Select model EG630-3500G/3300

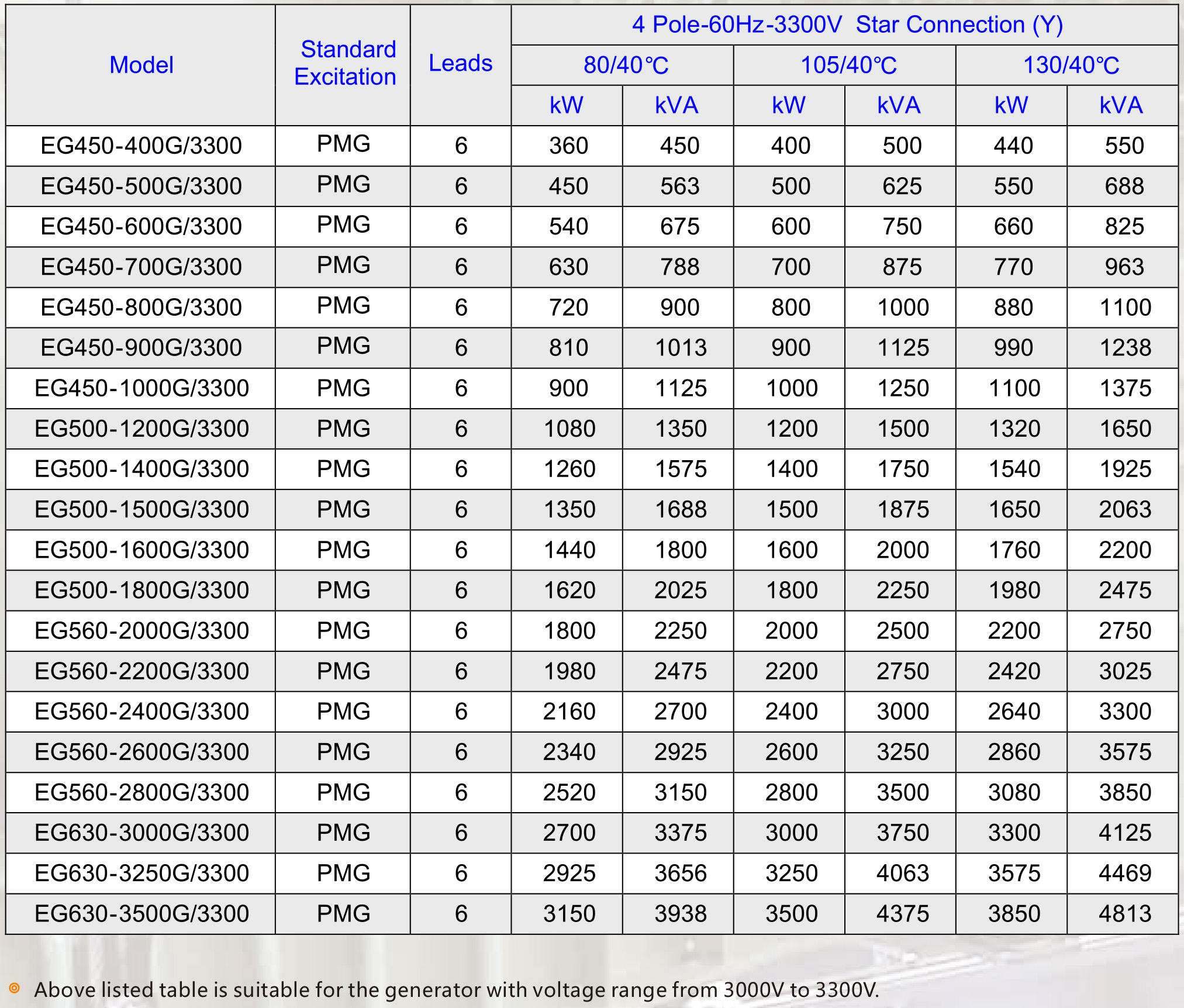(x=141, y=913)
